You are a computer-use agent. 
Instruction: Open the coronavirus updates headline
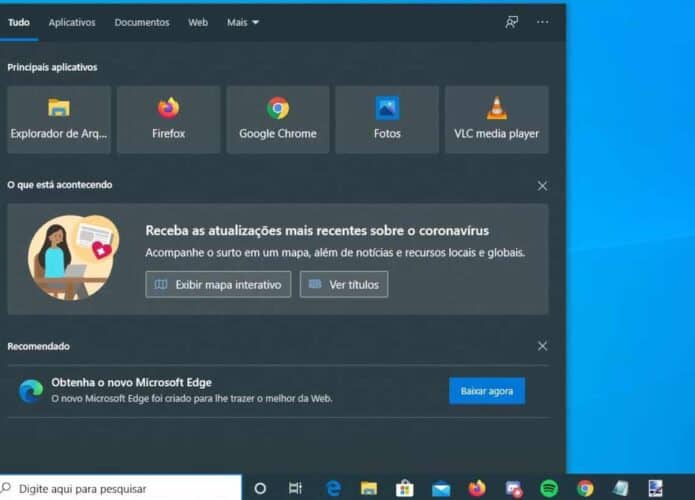tap(317, 230)
